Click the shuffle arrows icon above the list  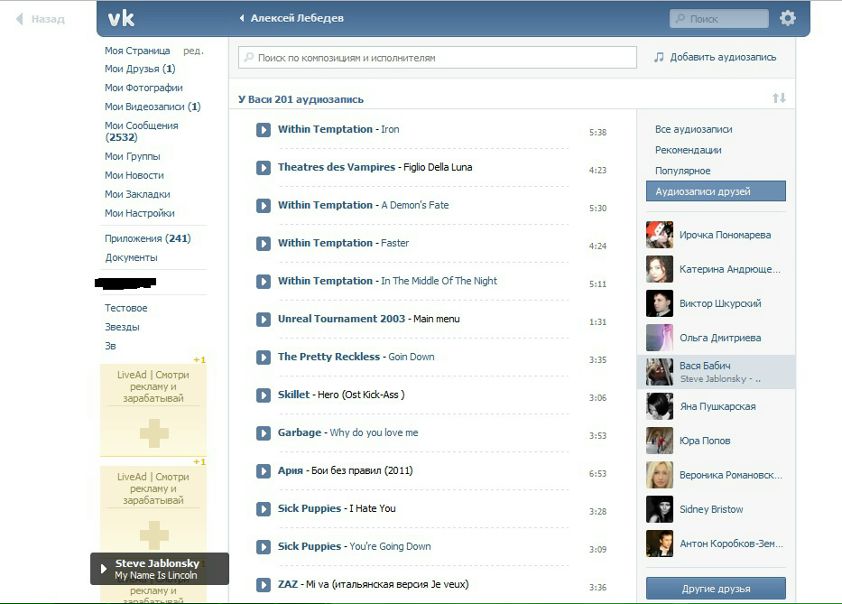(x=779, y=98)
